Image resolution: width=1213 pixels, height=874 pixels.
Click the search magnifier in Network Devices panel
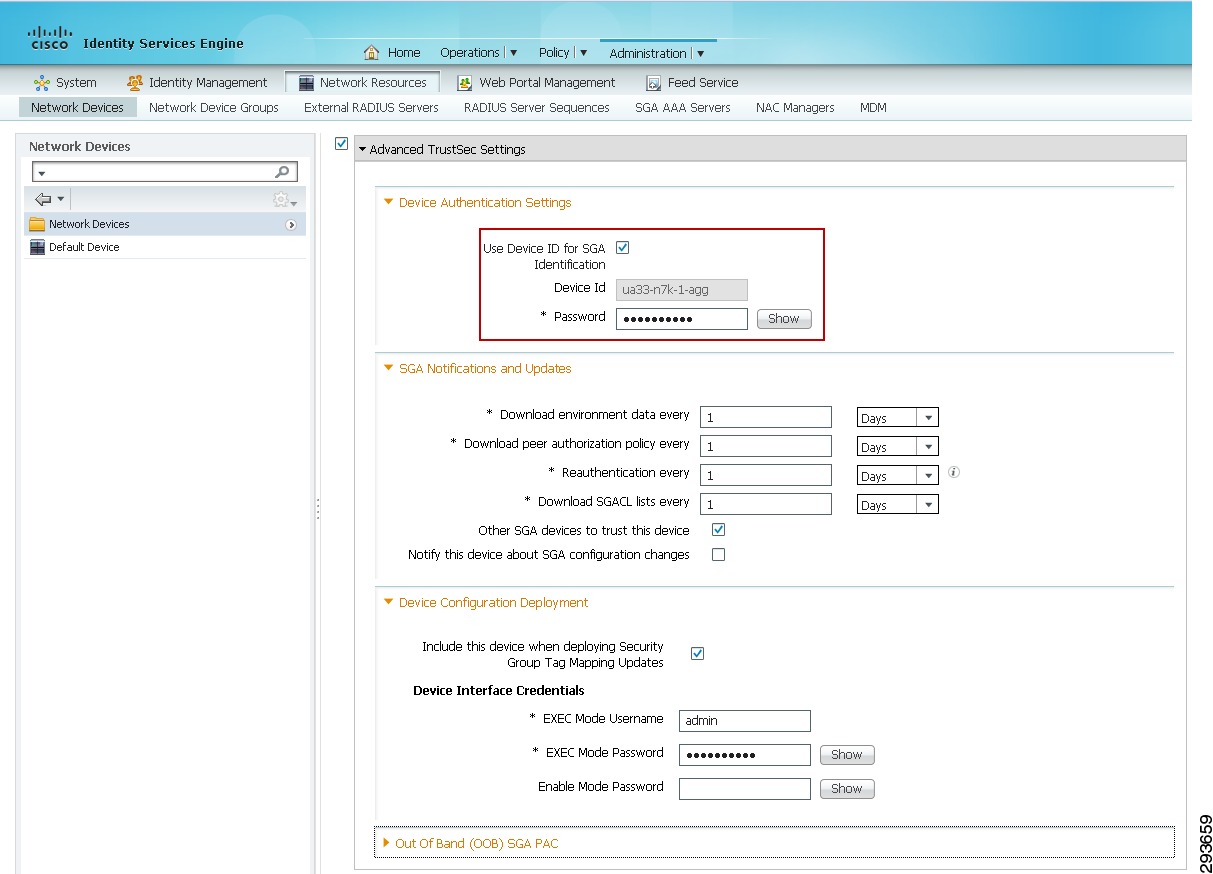[x=283, y=172]
